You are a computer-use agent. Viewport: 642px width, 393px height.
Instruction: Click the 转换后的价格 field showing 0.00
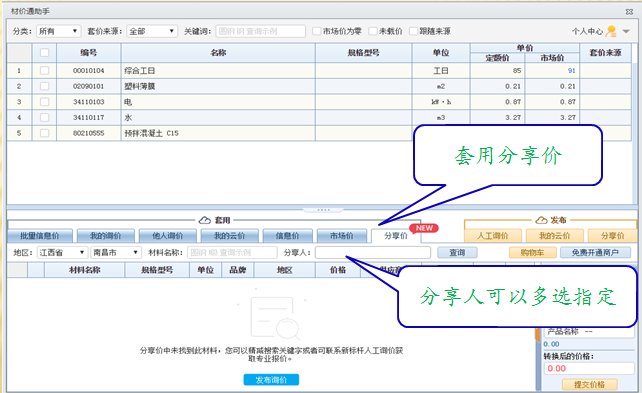pyautogui.click(x=589, y=368)
